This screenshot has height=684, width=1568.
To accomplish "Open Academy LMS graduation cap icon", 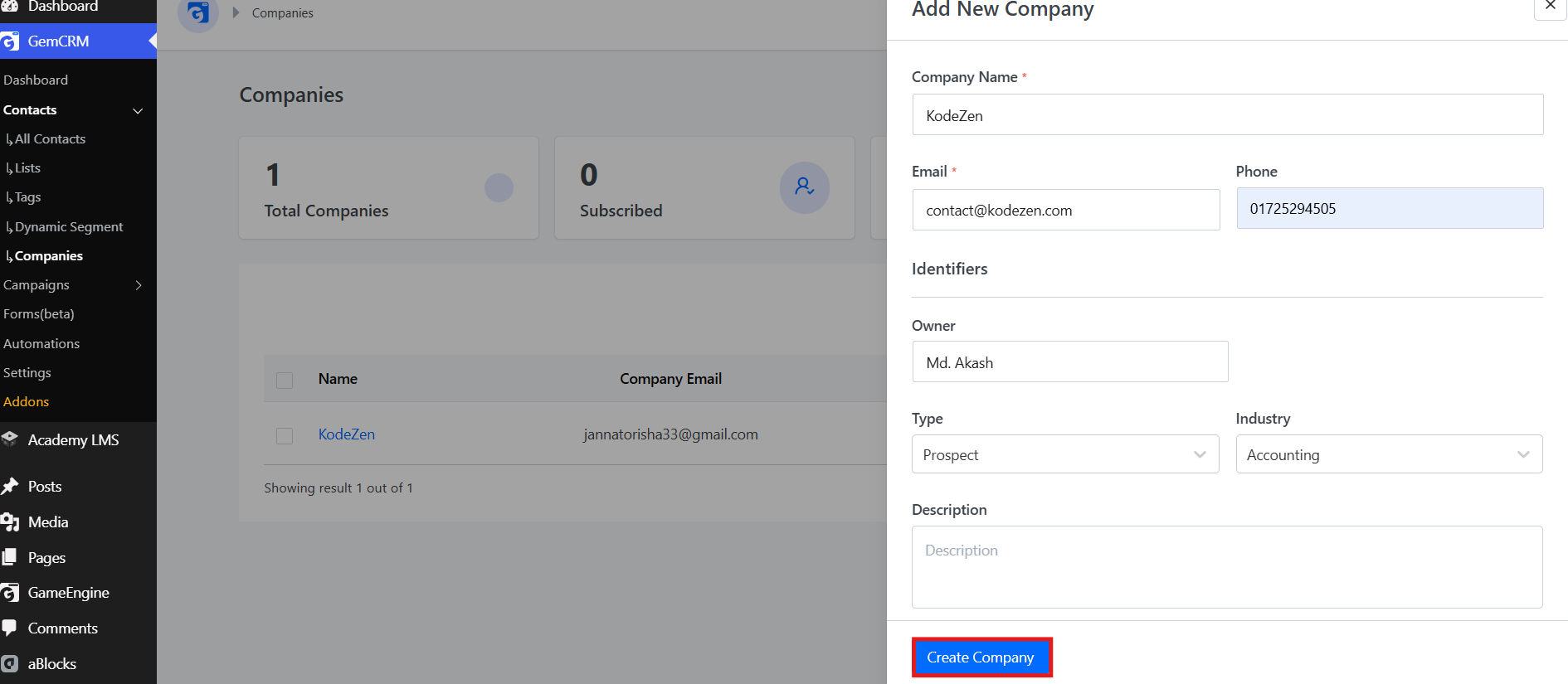I will [10, 439].
